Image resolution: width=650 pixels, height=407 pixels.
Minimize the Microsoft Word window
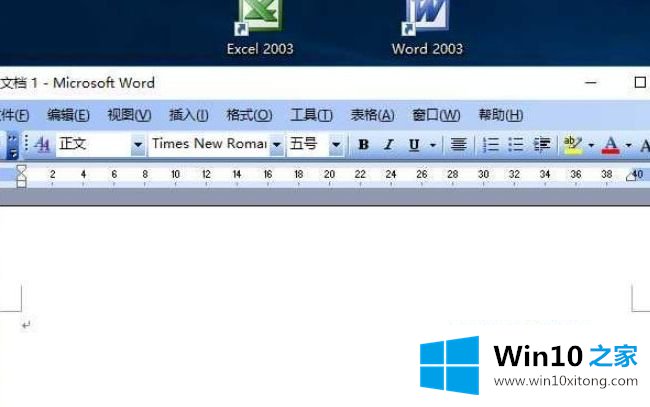(x=591, y=83)
